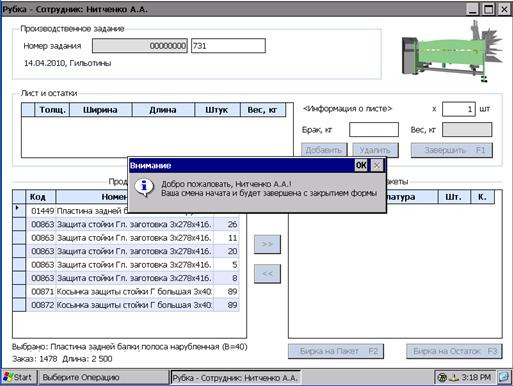Click the task number field containing 731
513x386 pixels.
click(x=228, y=46)
